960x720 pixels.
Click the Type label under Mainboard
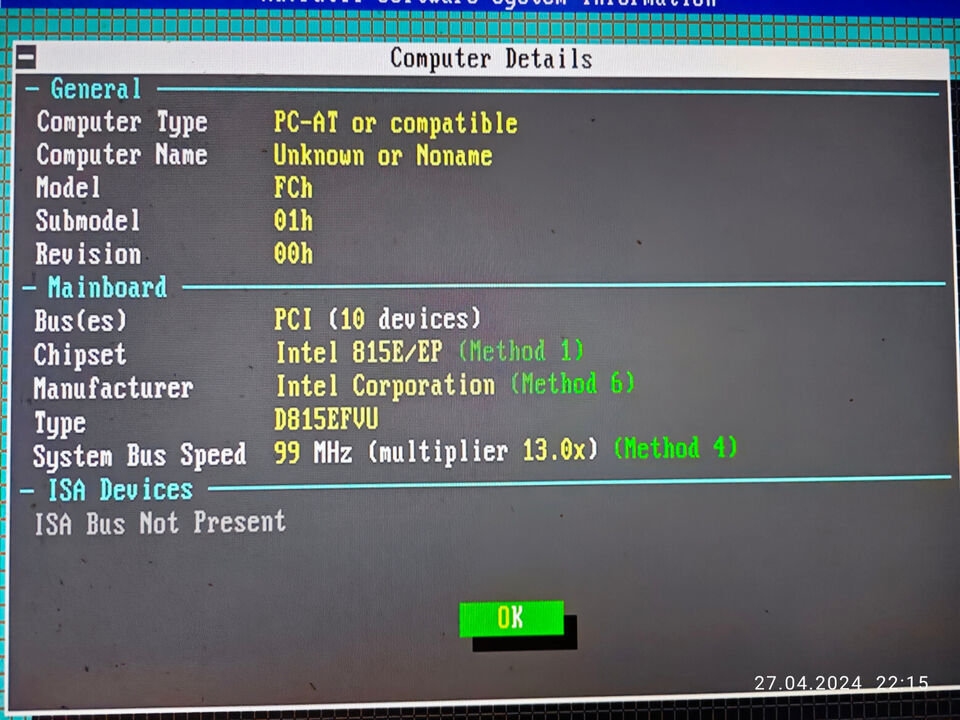(60, 424)
